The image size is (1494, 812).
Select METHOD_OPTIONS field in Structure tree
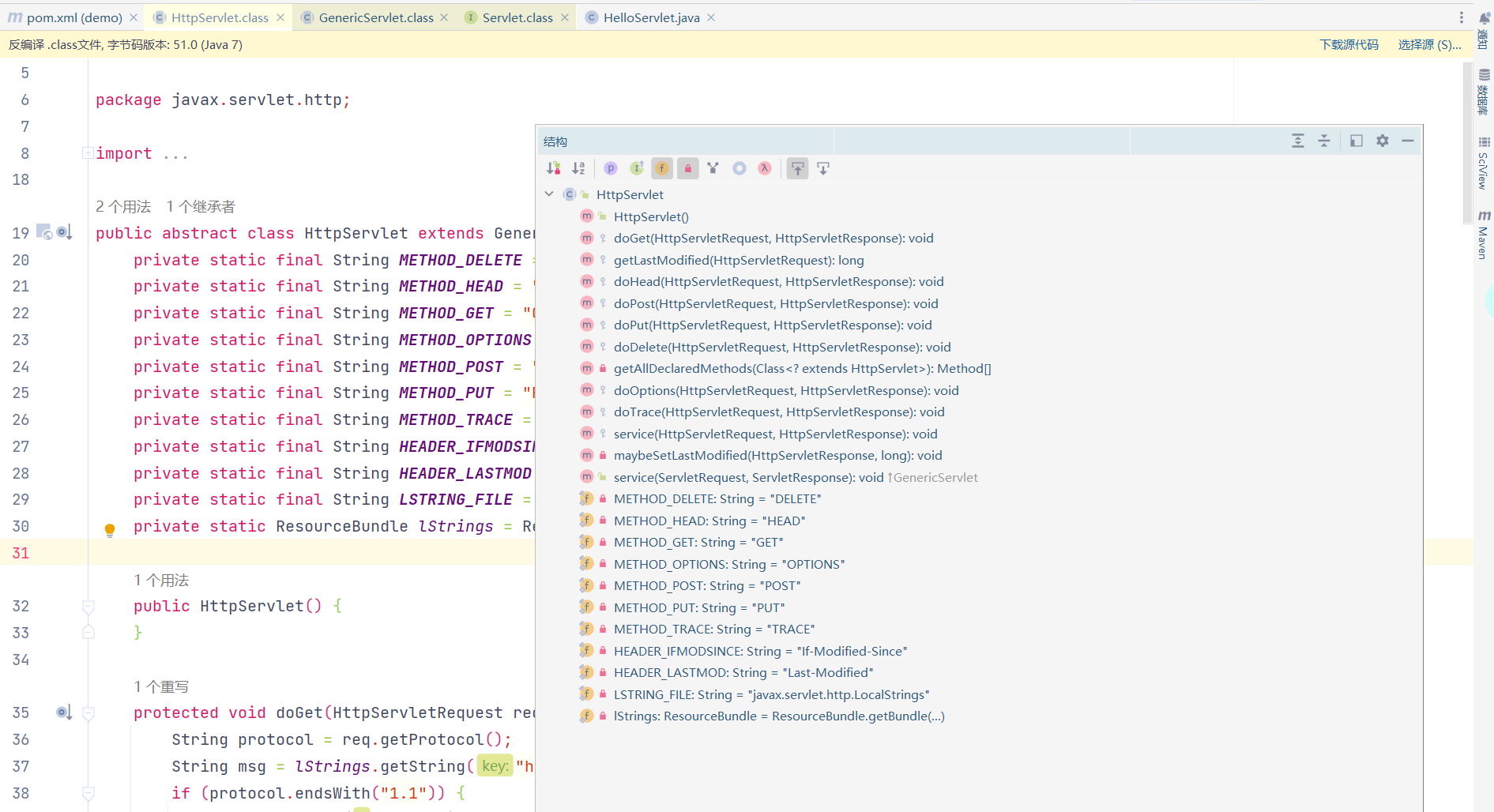click(729, 564)
